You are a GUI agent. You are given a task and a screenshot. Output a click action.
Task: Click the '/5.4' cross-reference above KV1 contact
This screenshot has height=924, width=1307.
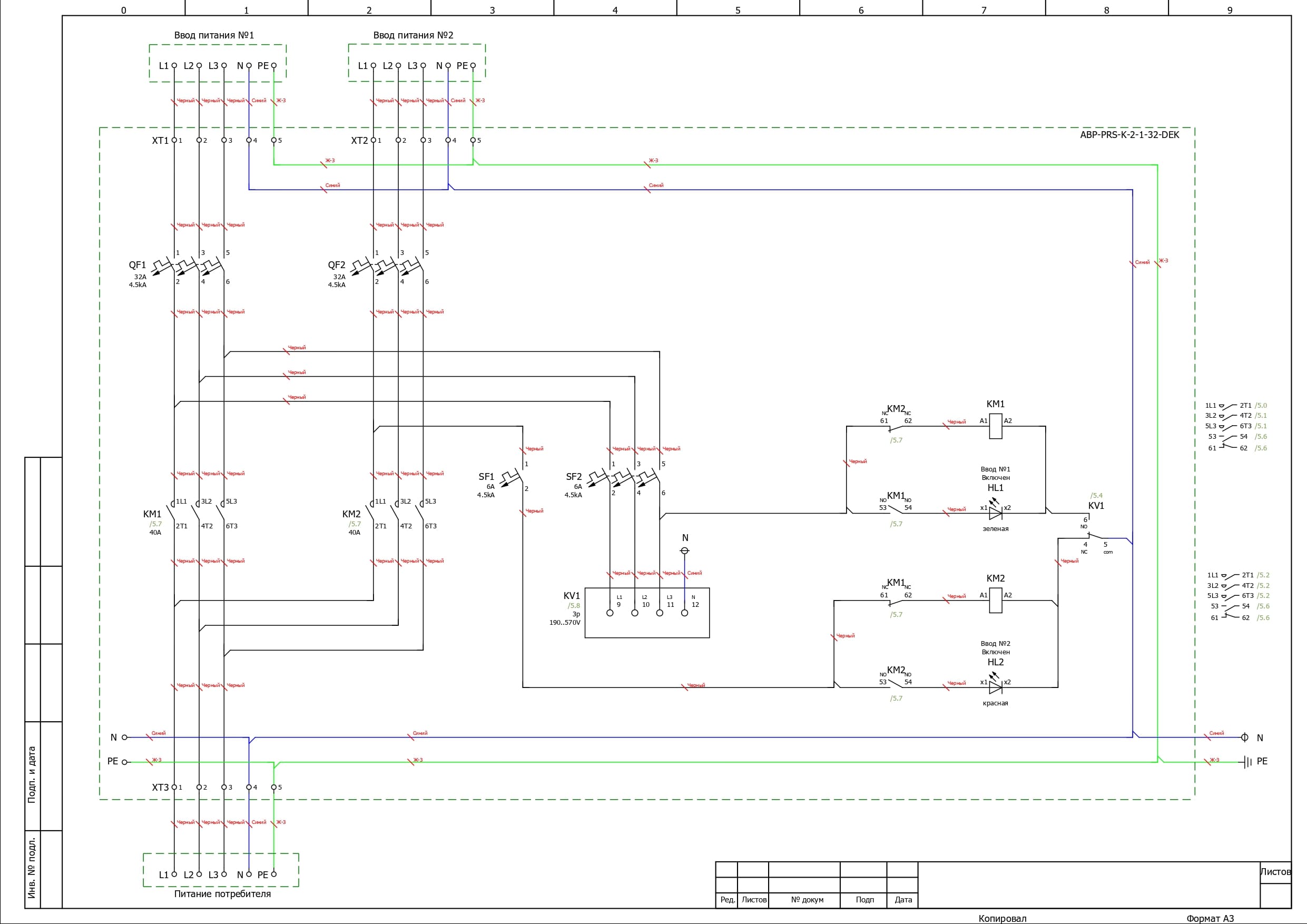tap(1096, 495)
